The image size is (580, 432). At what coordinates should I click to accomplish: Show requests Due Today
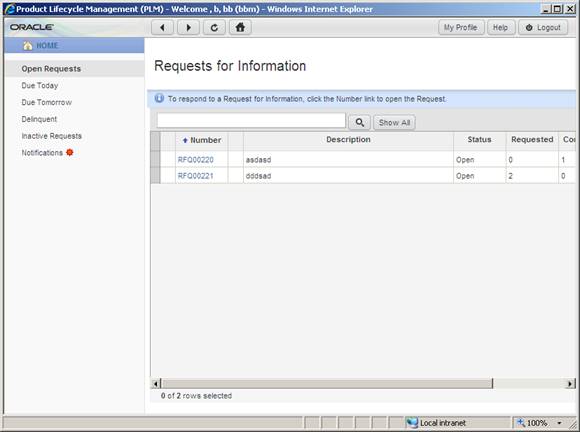coord(40,85)
